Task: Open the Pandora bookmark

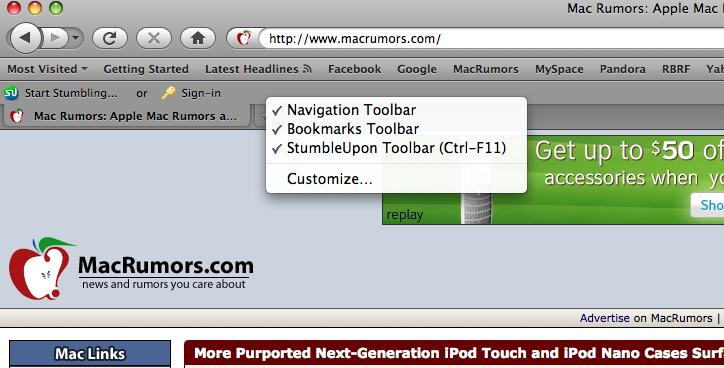Action: pos(622,69)
